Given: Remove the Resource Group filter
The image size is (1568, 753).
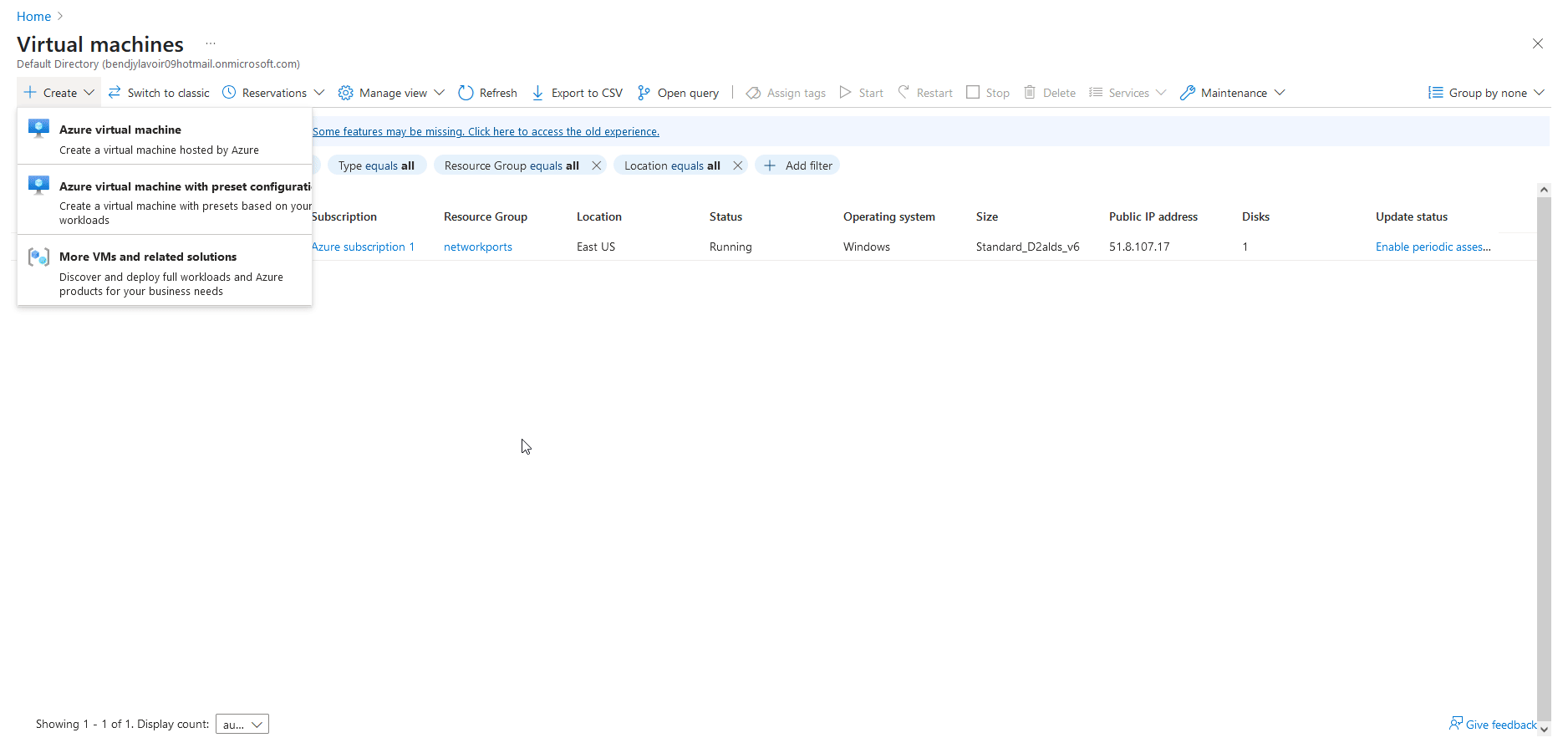Looking at the screenshot, I should coord(597,165).
